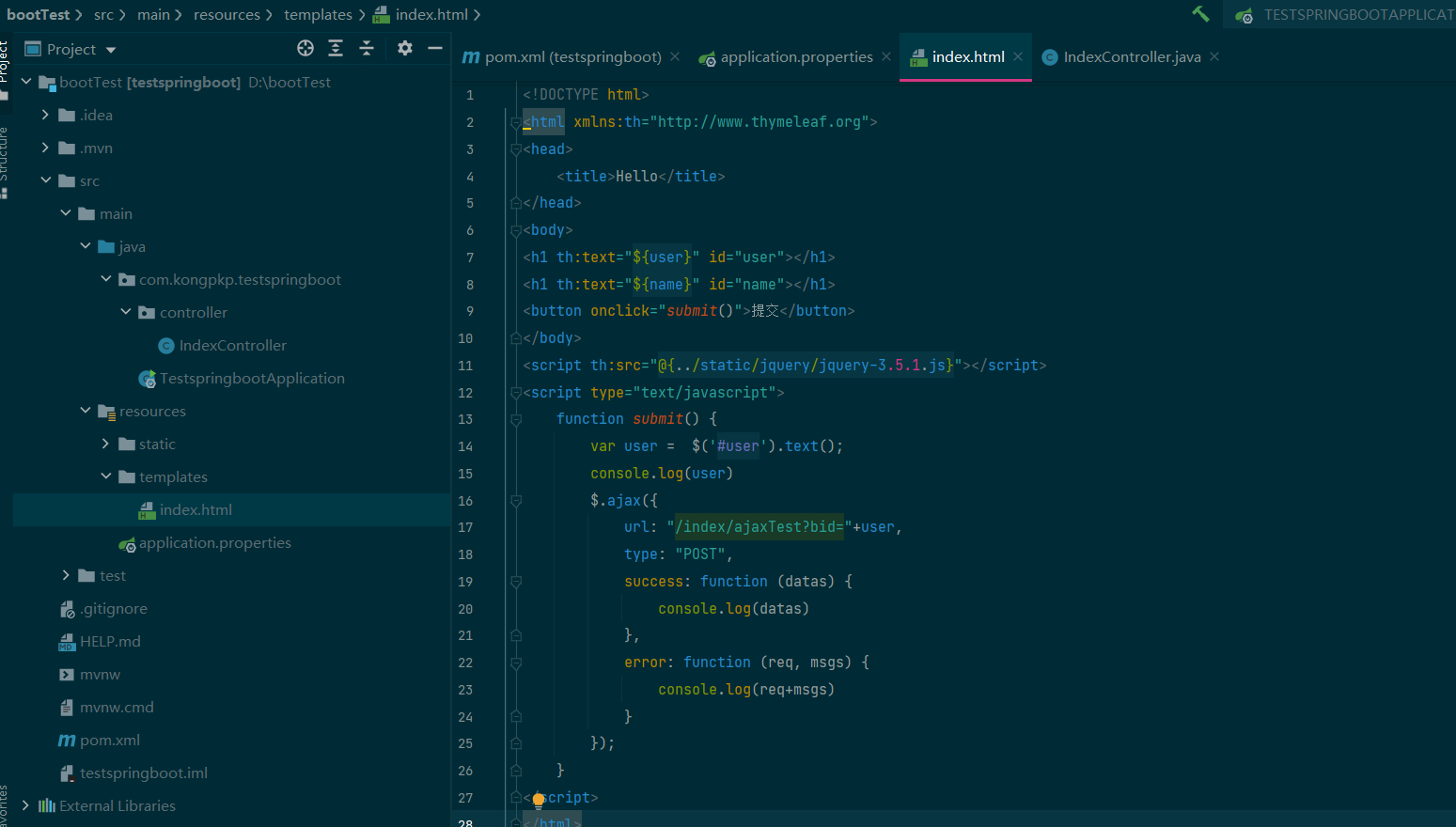1456x827 pixels.
Task: Click the lightbulb quick-fix icon on line 27
Action: point(539,800)
